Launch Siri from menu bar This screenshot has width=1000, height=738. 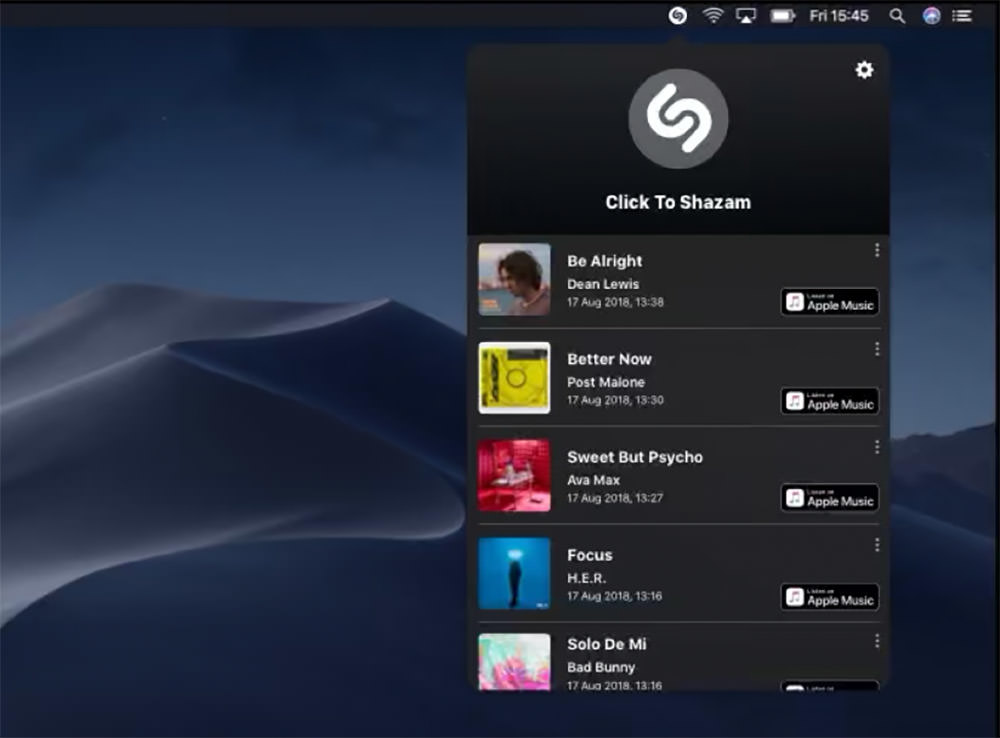coord(931,15)
